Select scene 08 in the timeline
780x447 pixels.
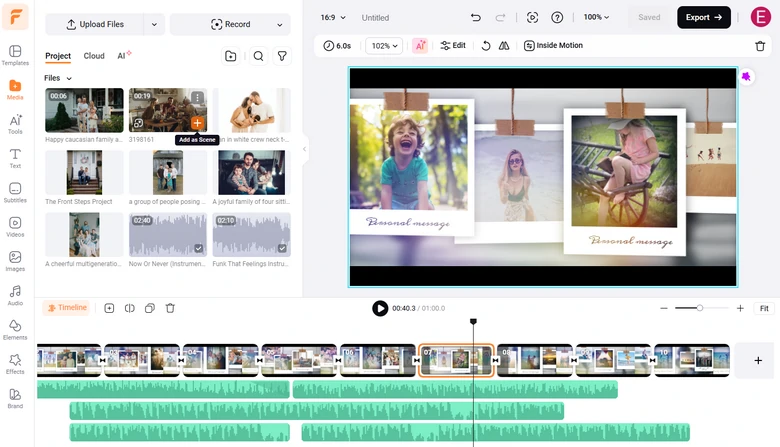(535, 360)
